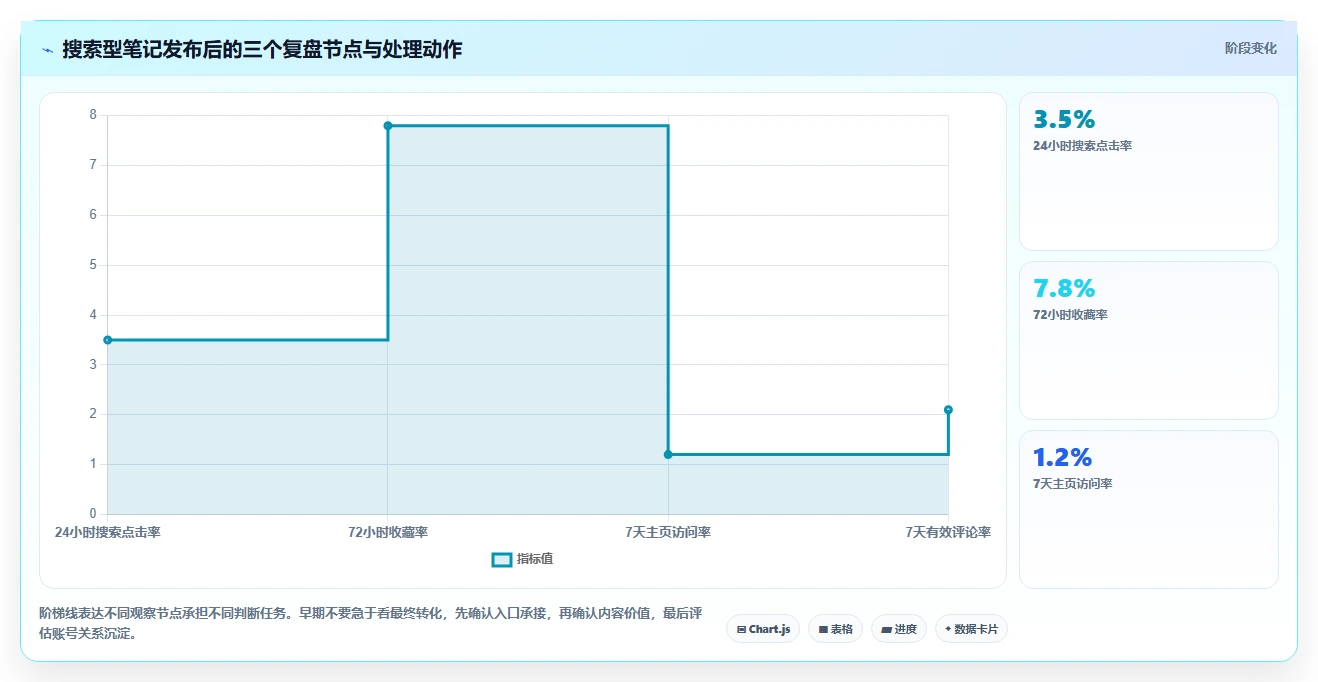1318x682 pixels.
Task: Click x-axis label 24小时搜索点击率
Action: [108, 532]
